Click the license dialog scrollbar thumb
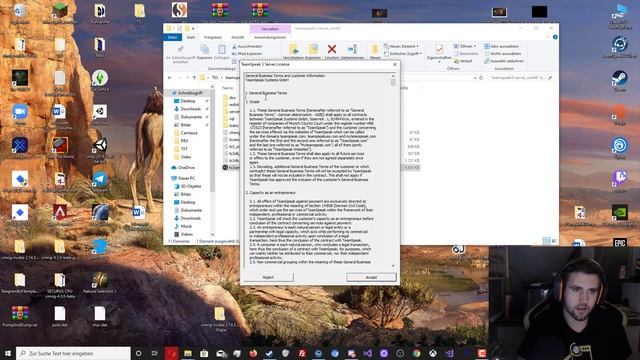Viewport: 640px width, 360px height. click(x=393, y=82)
